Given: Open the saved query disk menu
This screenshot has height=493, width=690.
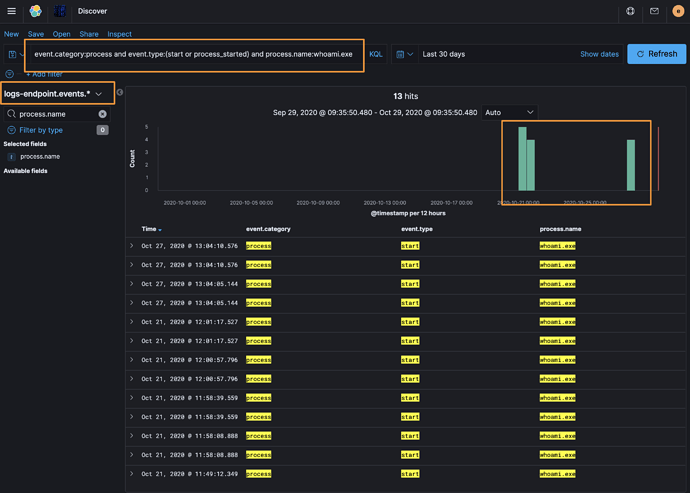Looking at the screenshot, I should click(x=13, y=54).
